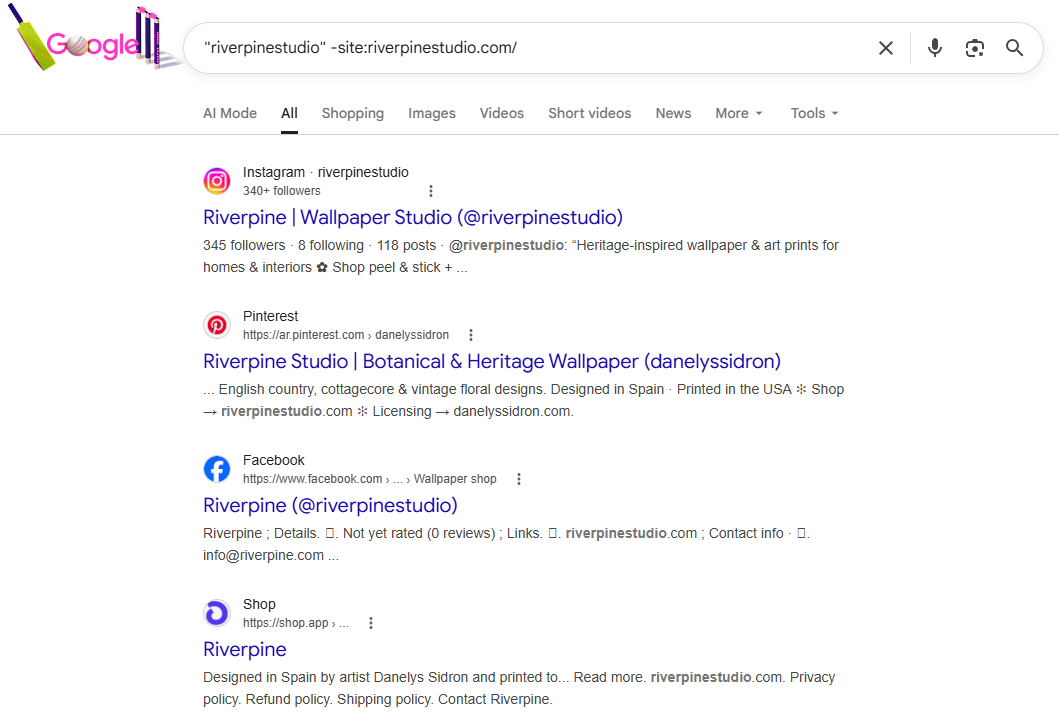
Task: Switch to AI Mode tab
Action: point(230,113)
